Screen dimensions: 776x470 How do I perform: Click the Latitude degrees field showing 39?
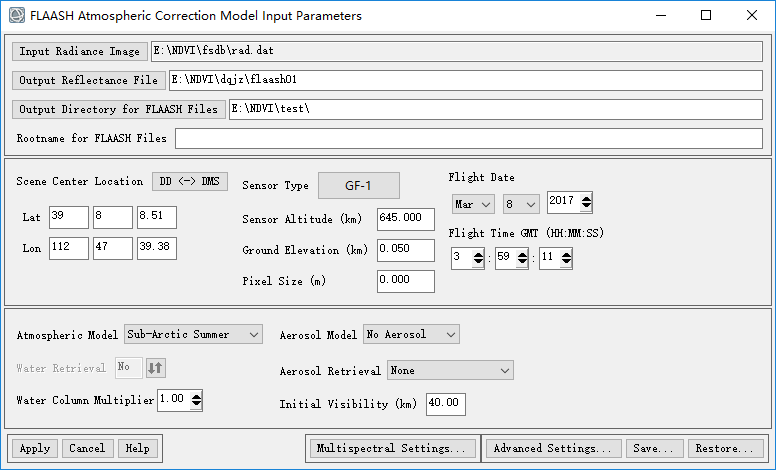coord(69,217)
